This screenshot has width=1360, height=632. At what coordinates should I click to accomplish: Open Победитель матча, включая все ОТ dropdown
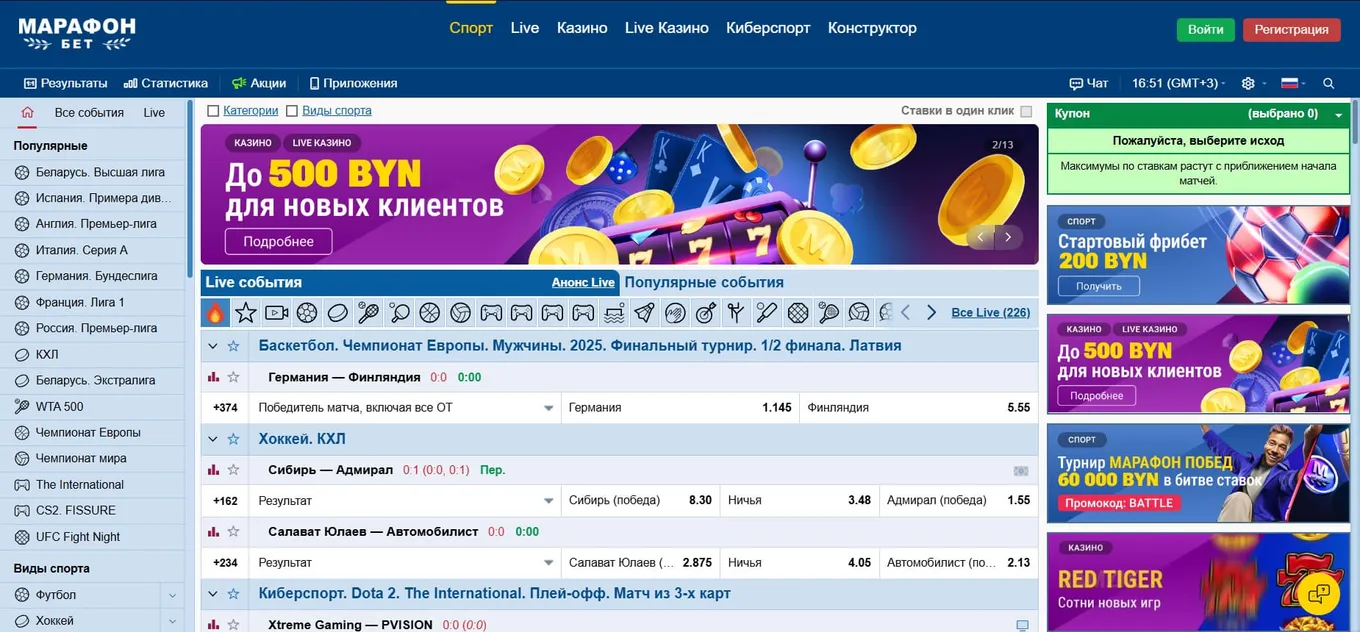tap(406, 408)
